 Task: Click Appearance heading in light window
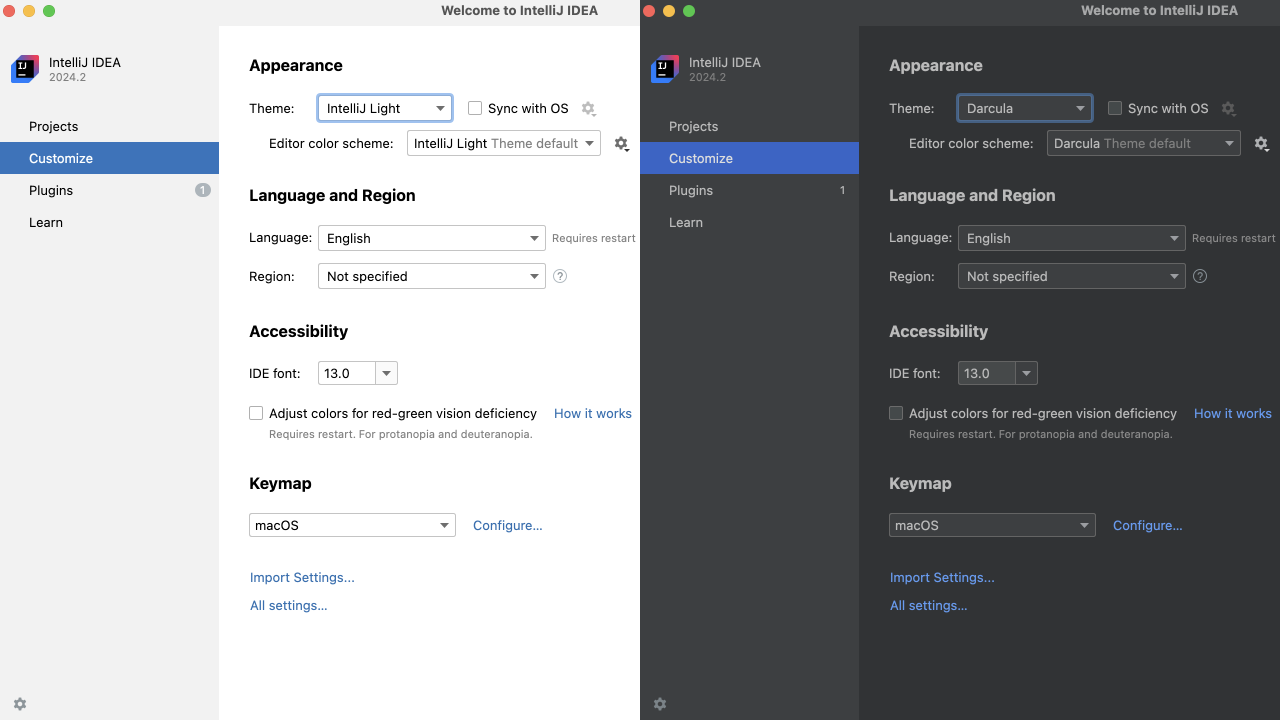point(296,66)
